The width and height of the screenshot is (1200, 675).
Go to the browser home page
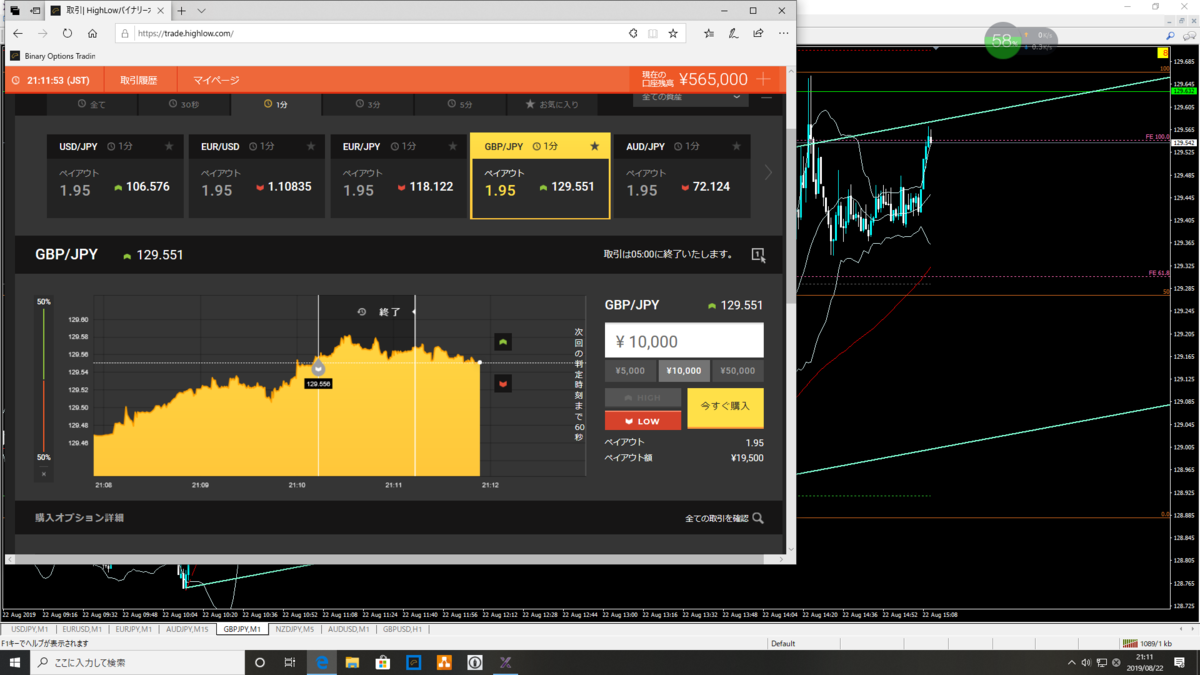[92, 33]
